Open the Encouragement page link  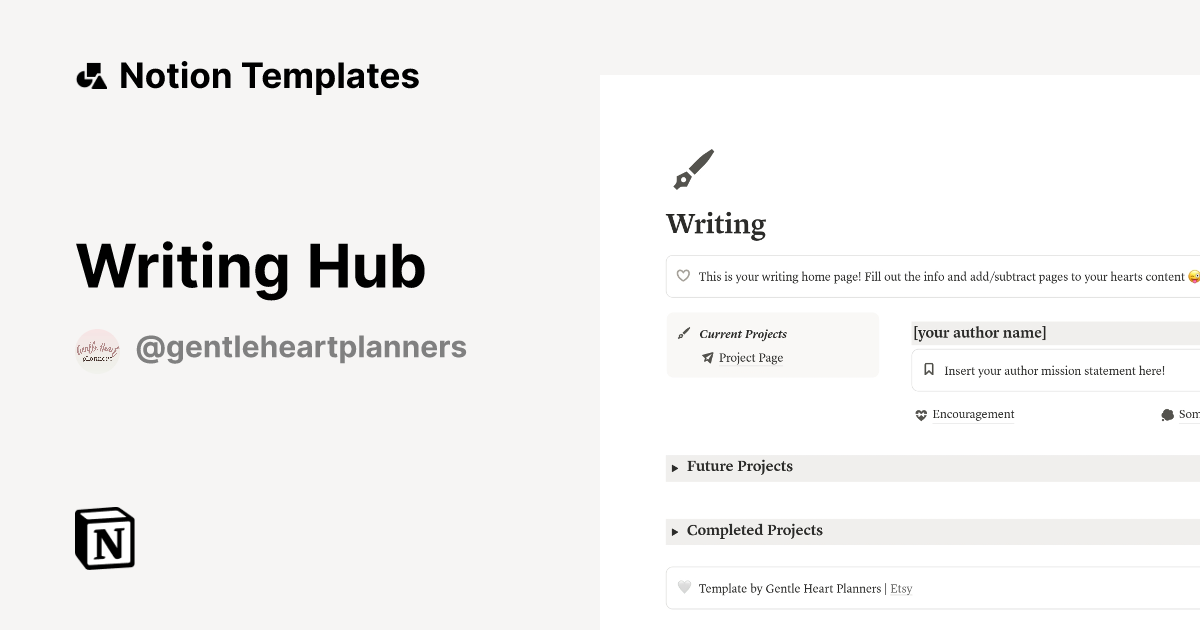972,414
